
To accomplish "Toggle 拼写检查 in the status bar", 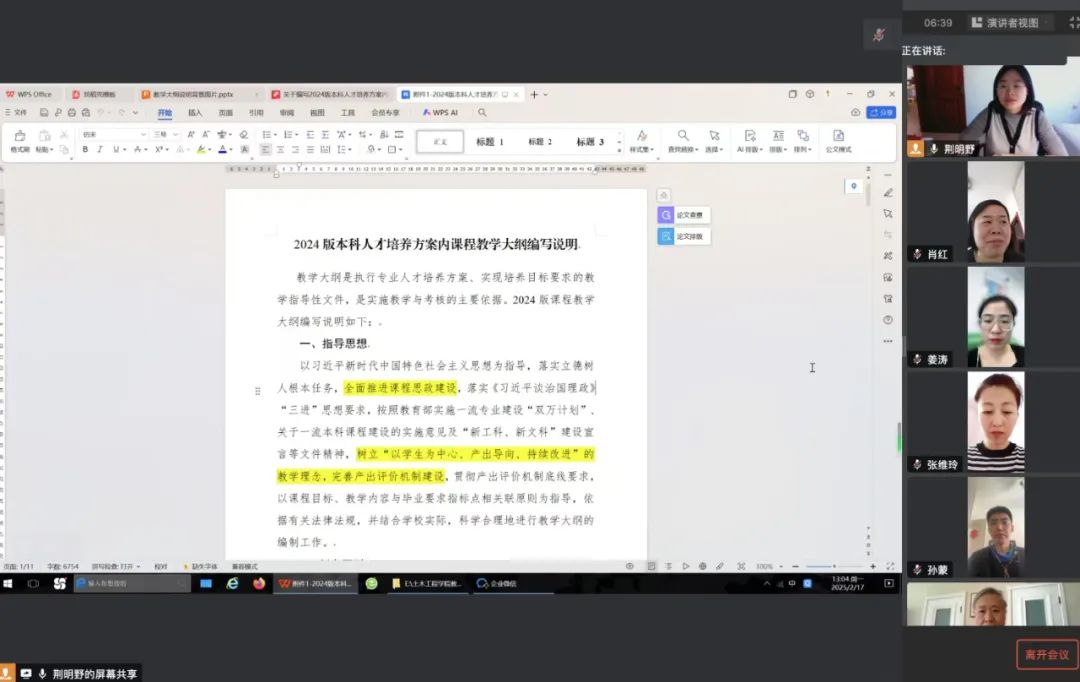I will click(112, 566).
